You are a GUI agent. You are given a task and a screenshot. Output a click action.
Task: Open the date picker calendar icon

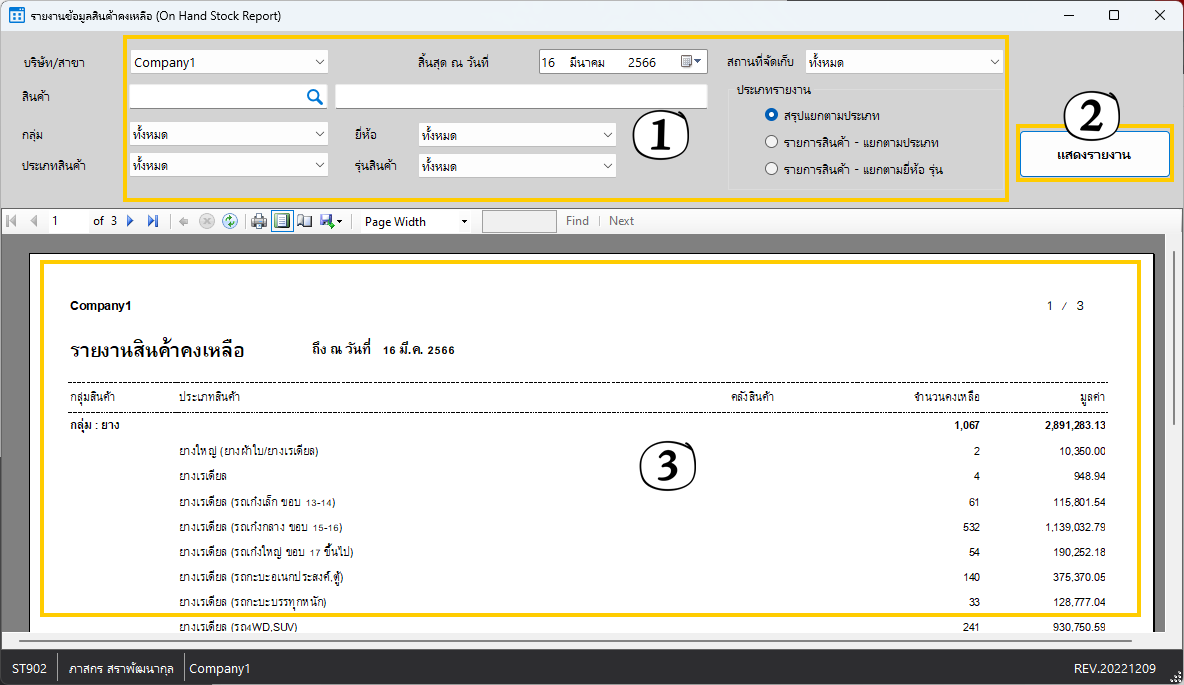pyautogui.click(x=691, y=62)
